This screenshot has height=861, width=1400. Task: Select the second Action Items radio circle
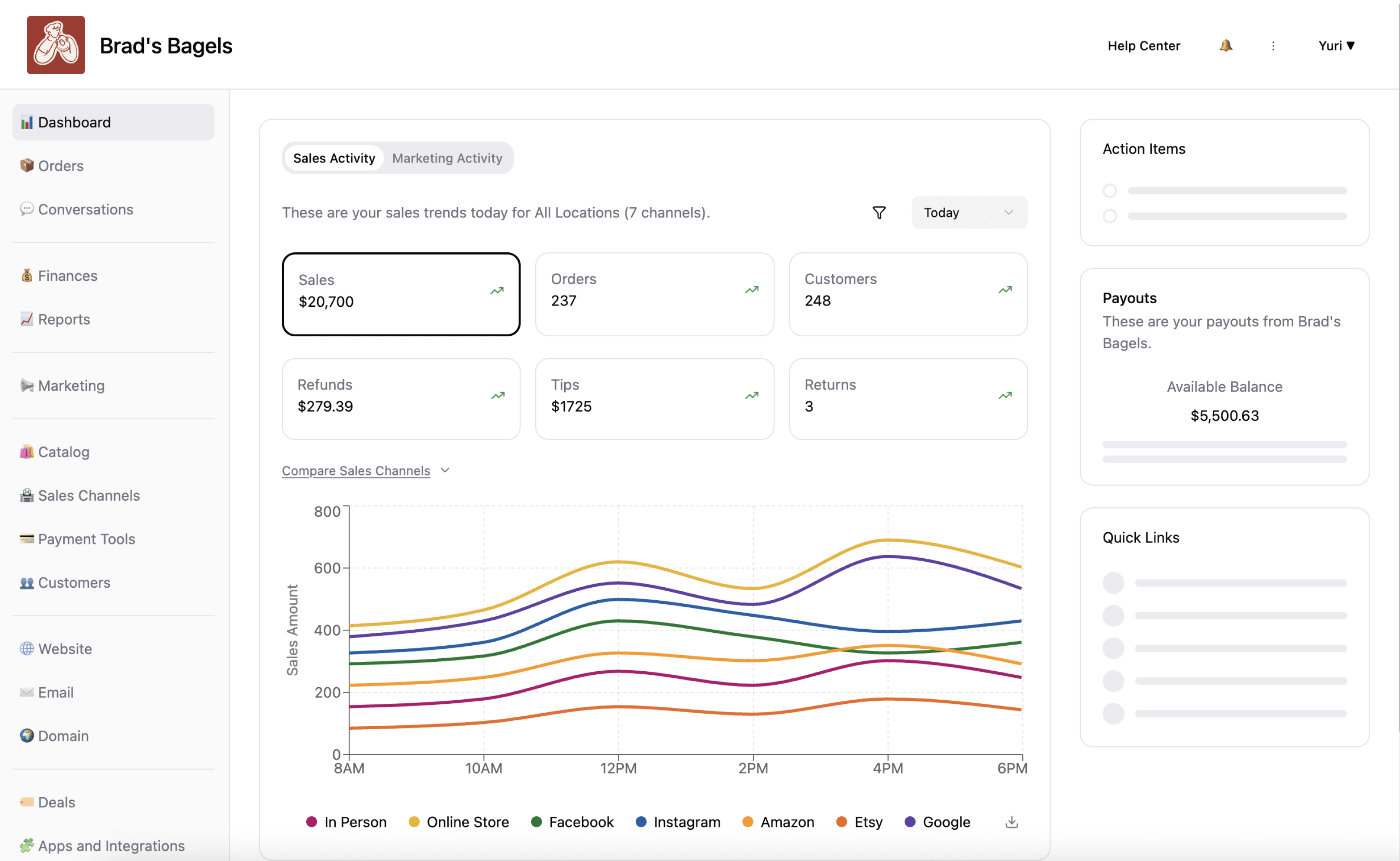1109,217
